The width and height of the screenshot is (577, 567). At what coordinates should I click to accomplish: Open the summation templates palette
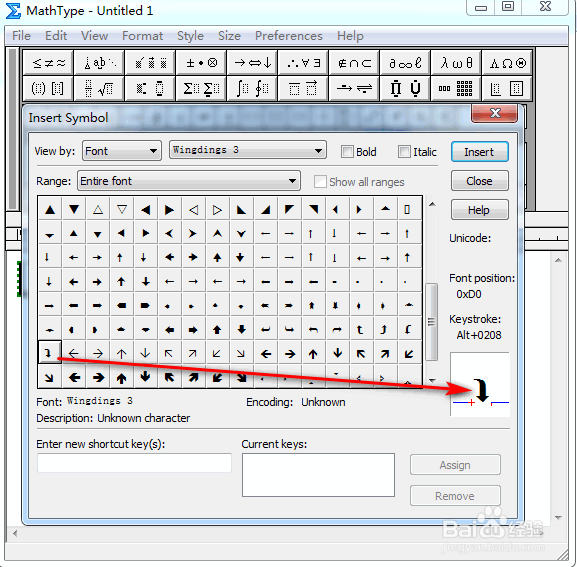201,88
